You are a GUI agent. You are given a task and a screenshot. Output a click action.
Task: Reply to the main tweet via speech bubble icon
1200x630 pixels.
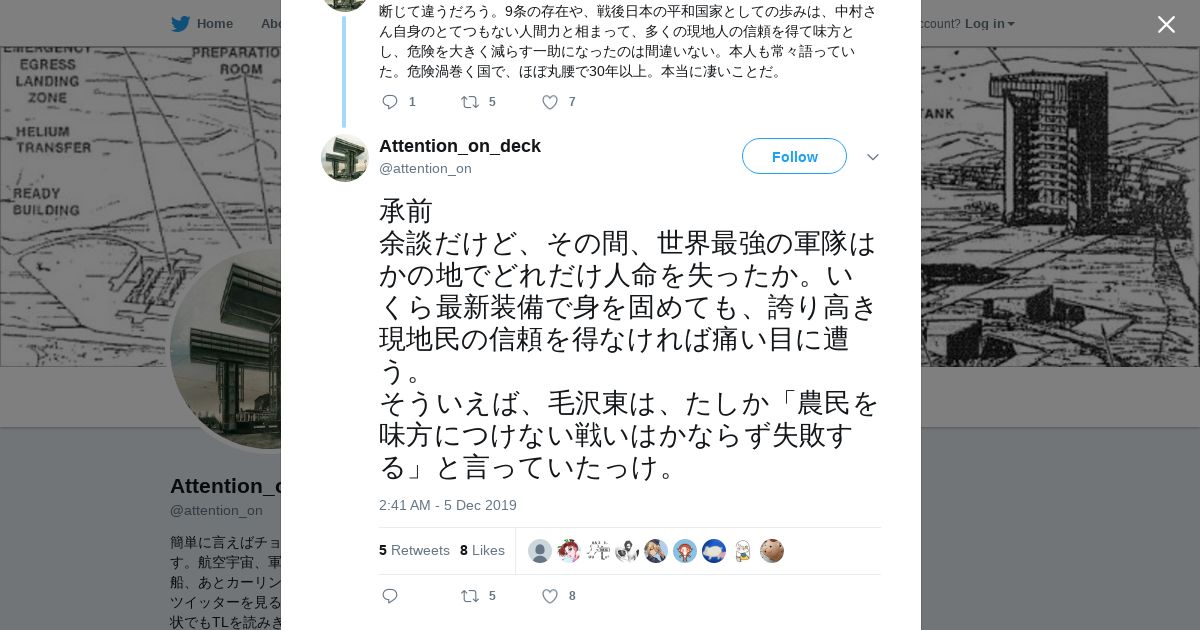[x=390, y=596]
